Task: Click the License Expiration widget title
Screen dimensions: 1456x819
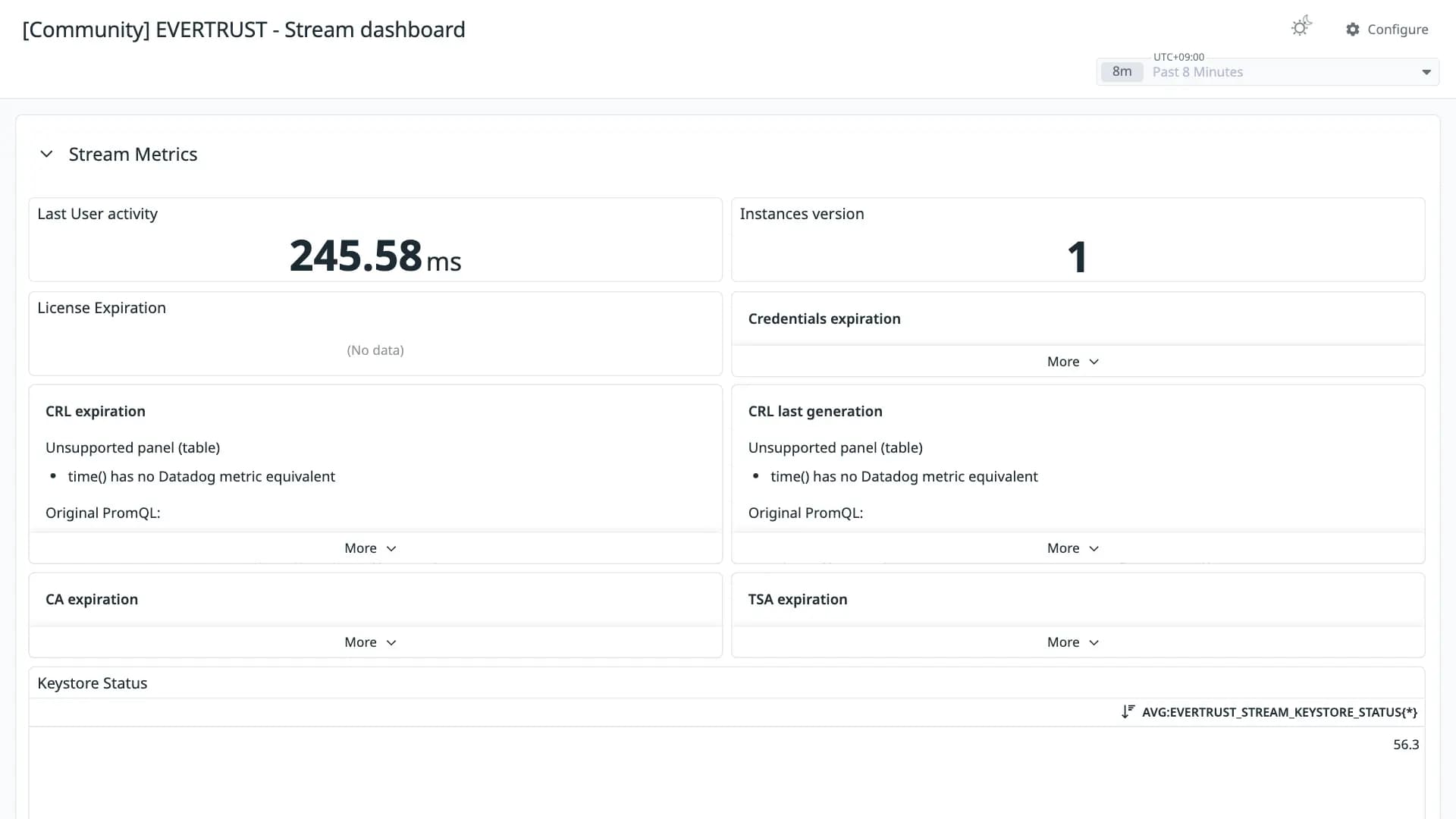Action: coord(102,308)
